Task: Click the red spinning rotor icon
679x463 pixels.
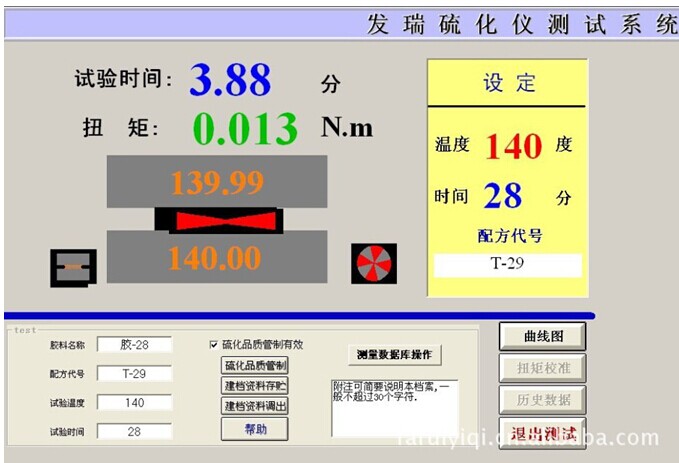Action: point(375,263)
